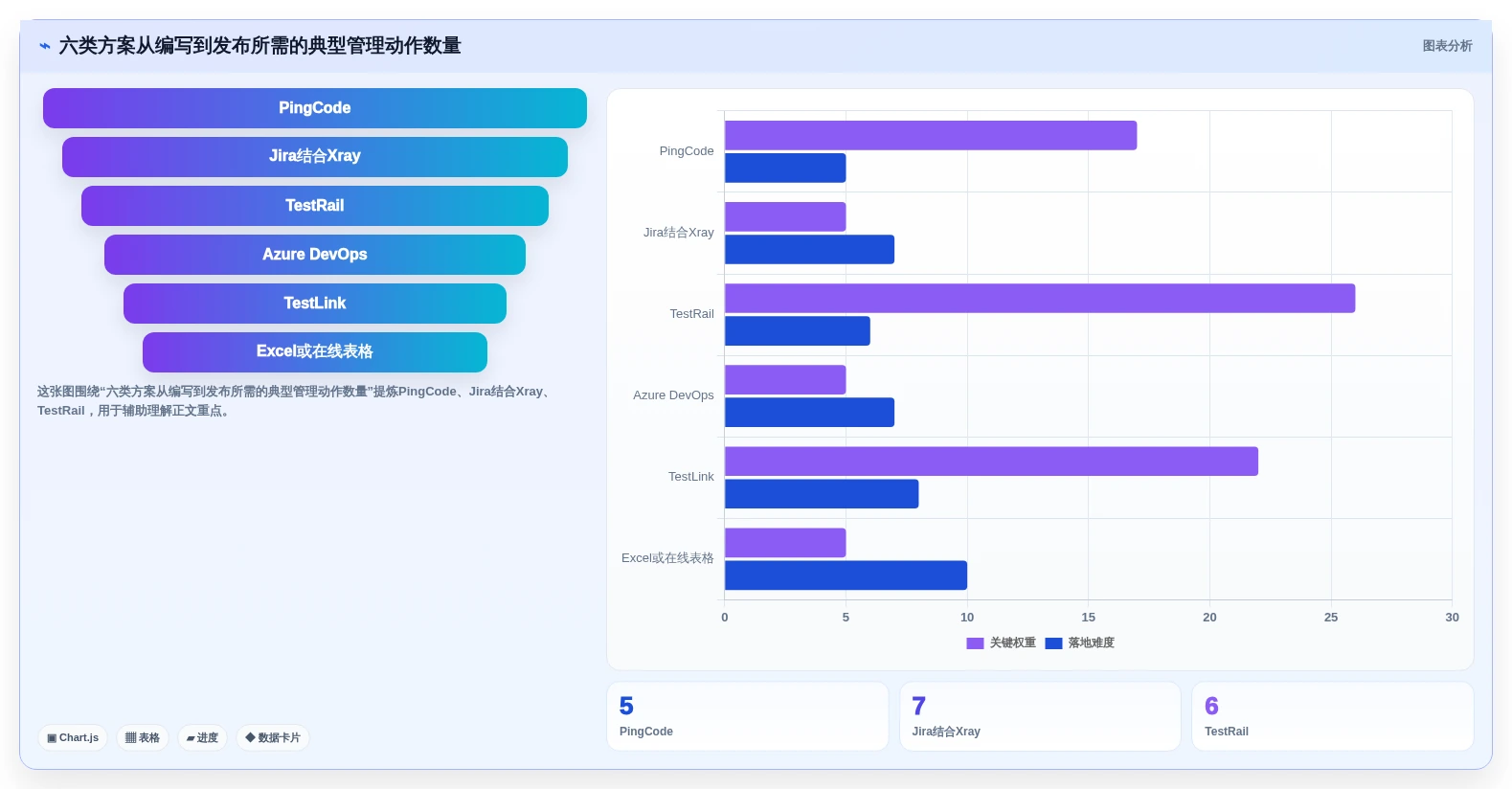Image resolution: width=1512 pixels, height=789 pixels.
Task: Click the chart title 六类方案从编写到发布
Action: (x=260, y=46)
